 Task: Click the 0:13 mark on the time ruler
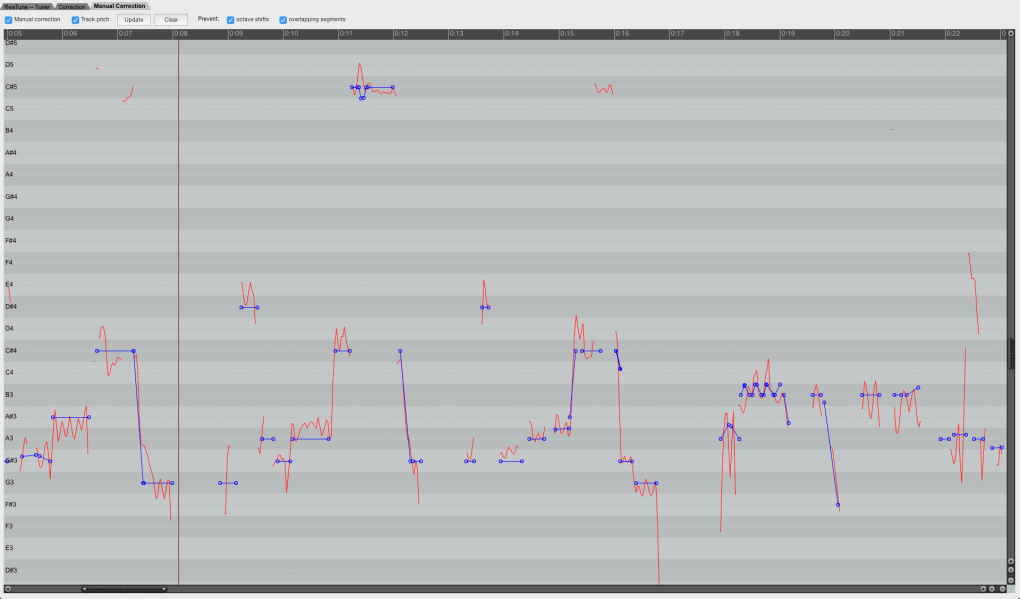point(456,33)
